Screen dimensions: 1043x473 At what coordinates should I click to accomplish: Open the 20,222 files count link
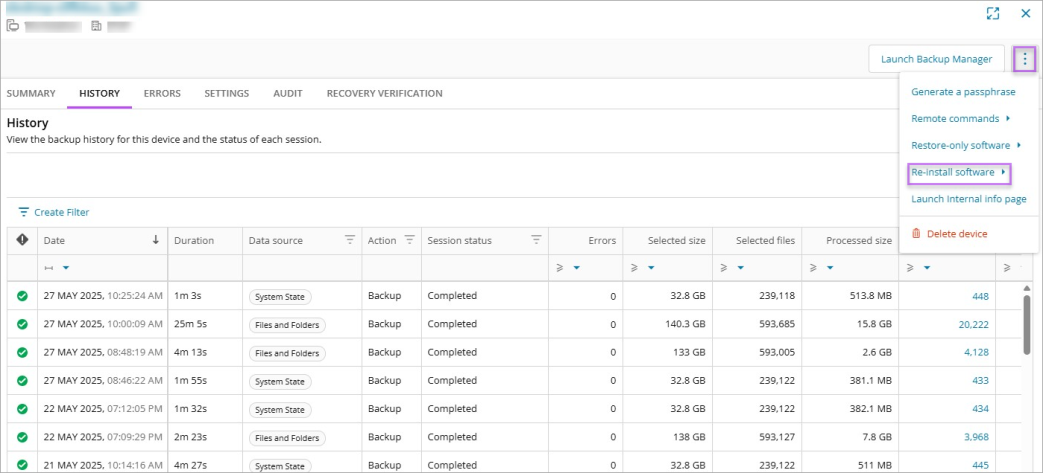point(973,324)
